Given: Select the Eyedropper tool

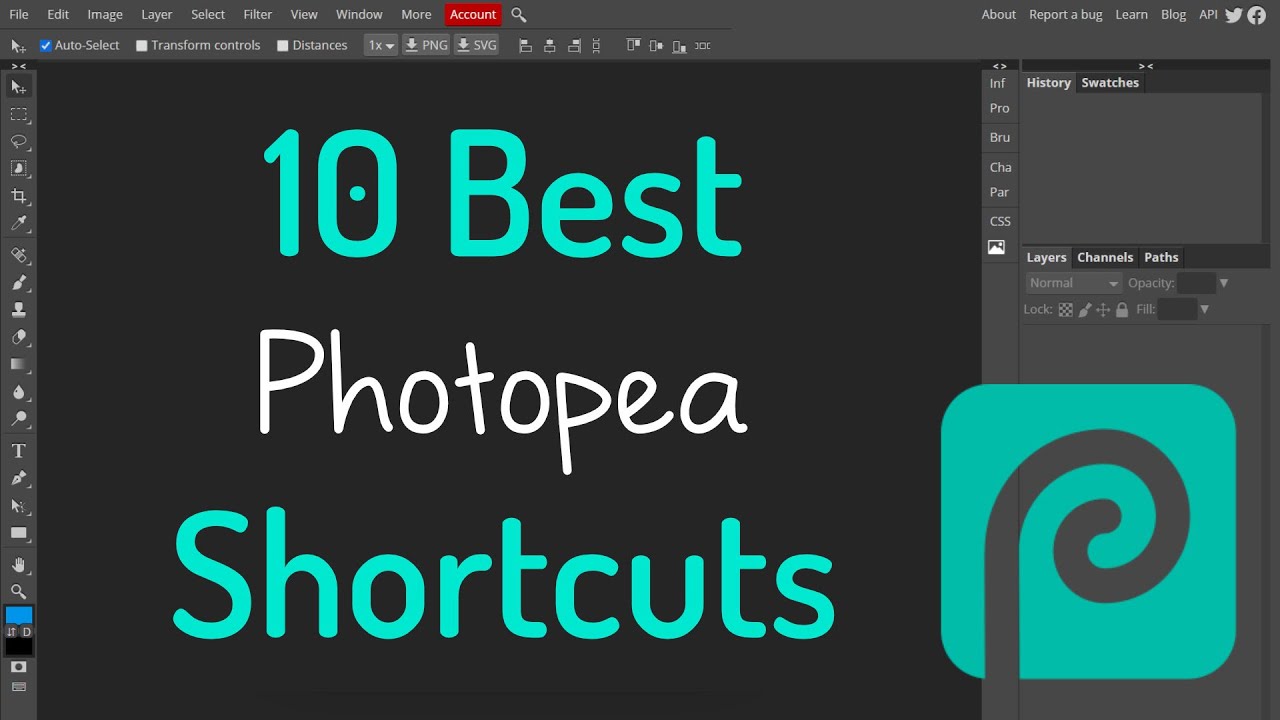Looking at the screenshot, I should (x=18, y=223).
